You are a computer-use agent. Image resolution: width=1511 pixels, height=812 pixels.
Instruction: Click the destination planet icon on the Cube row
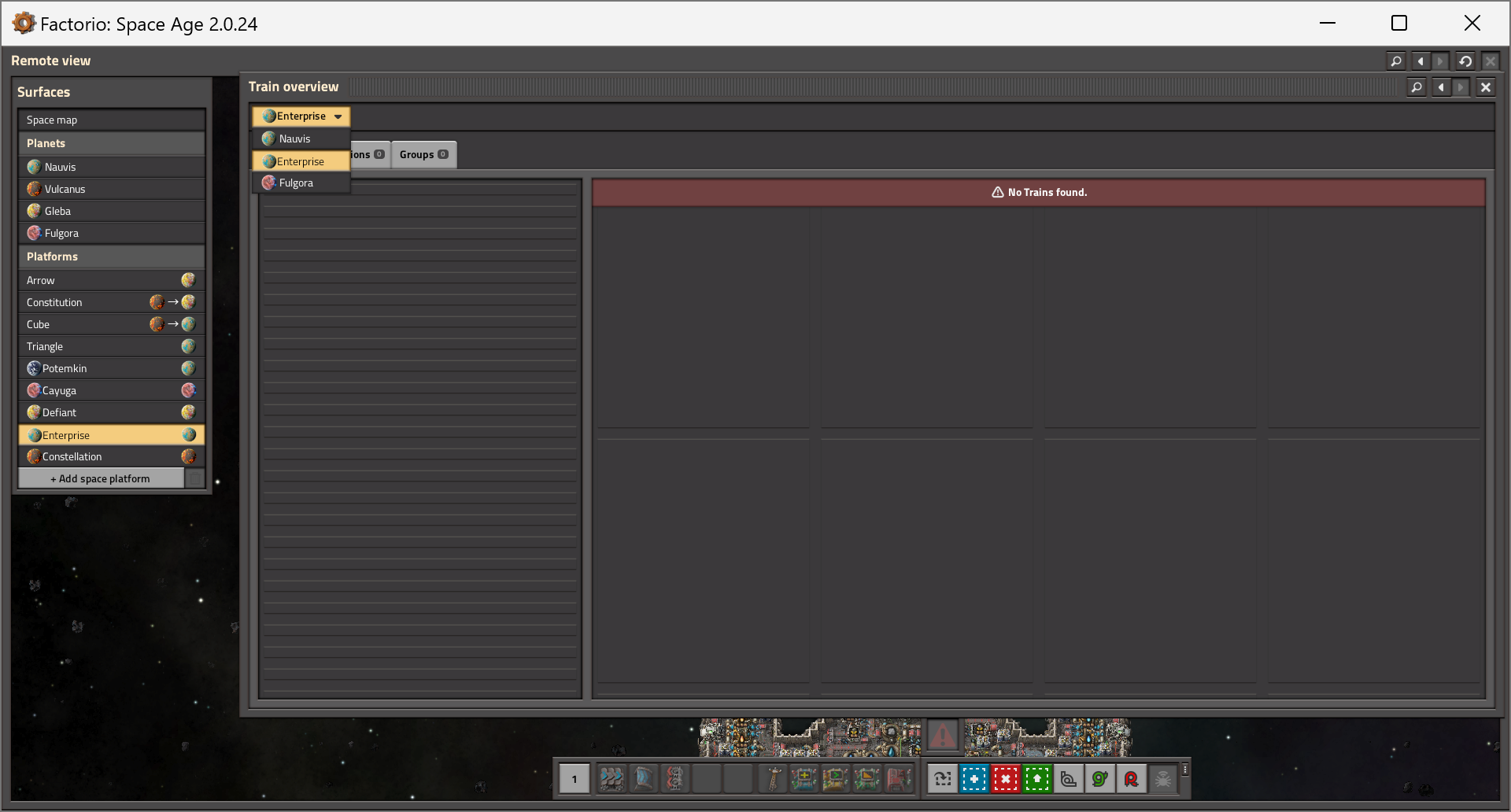(188, 324)
